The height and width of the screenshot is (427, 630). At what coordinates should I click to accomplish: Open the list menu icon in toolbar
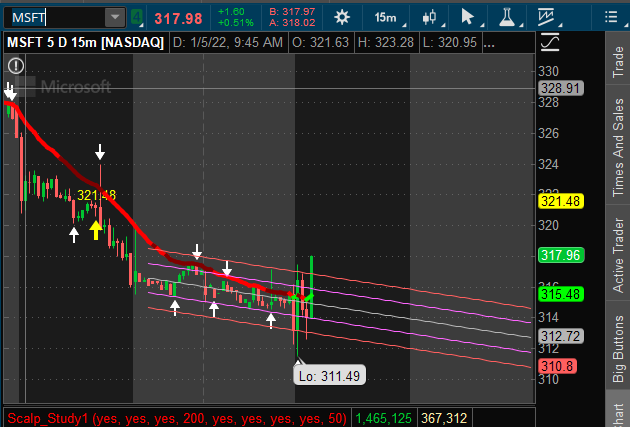611,17
